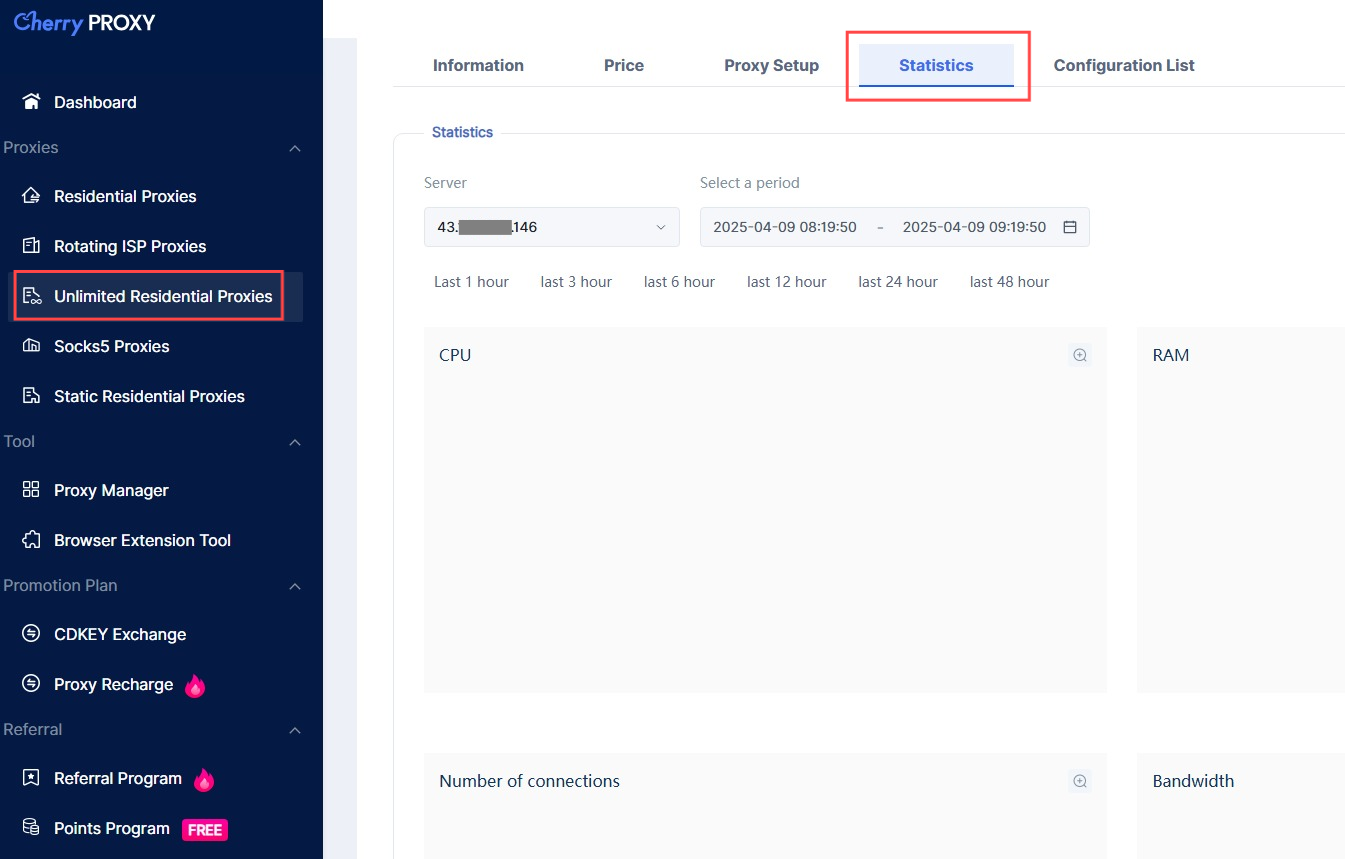Open the Configuration List tab

tap(1123, 66)
